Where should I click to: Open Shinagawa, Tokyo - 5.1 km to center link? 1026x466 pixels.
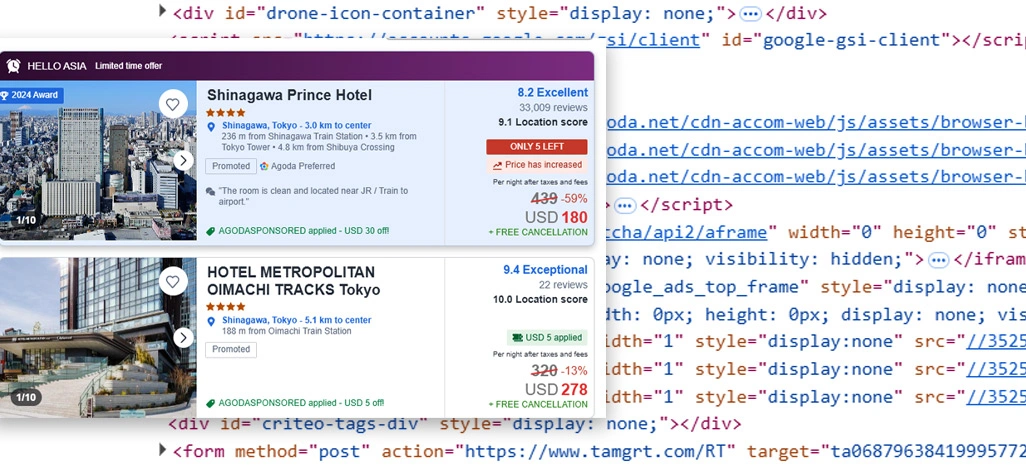296,320
